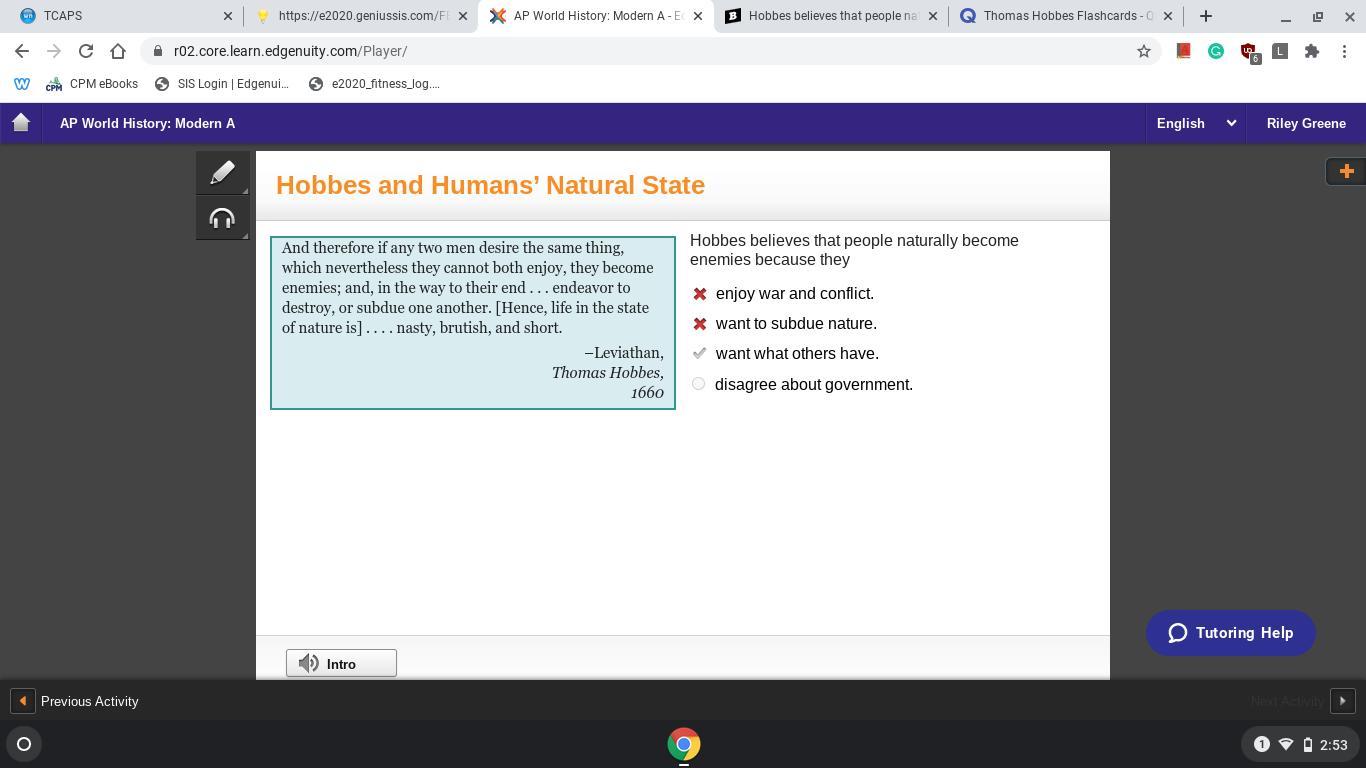Switch to Hobbes believes Brainly tab
Viewport: 1366px width, 768px height.
coord(832,16)
